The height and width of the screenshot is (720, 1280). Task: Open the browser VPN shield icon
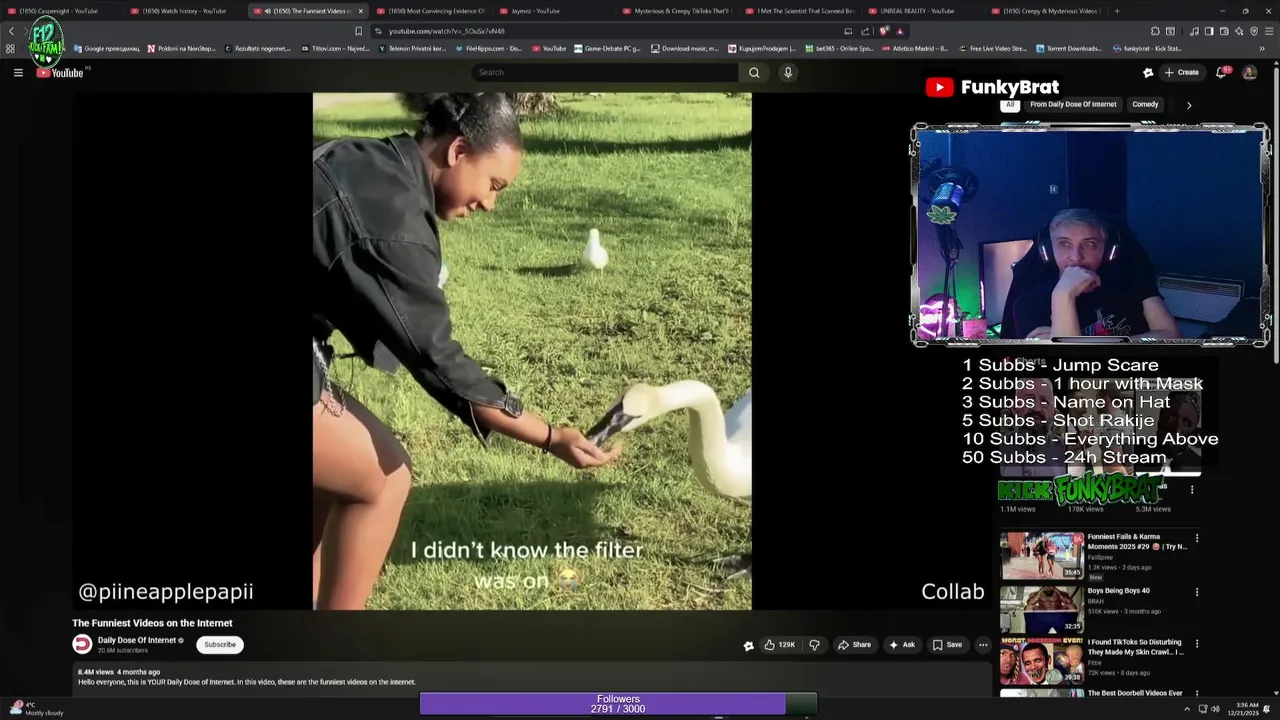(x=1253, y=31)
